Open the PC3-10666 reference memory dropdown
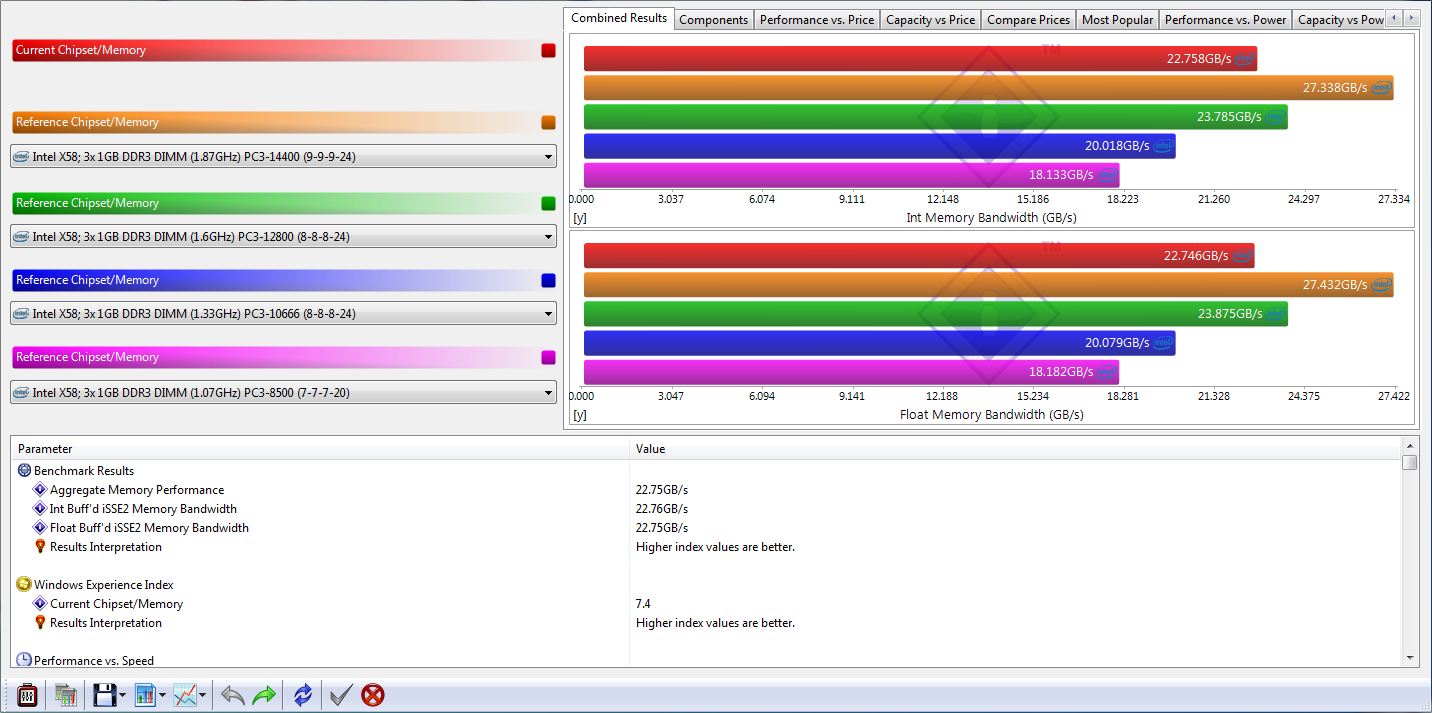The image size is (1432, 713). [283, 314]
